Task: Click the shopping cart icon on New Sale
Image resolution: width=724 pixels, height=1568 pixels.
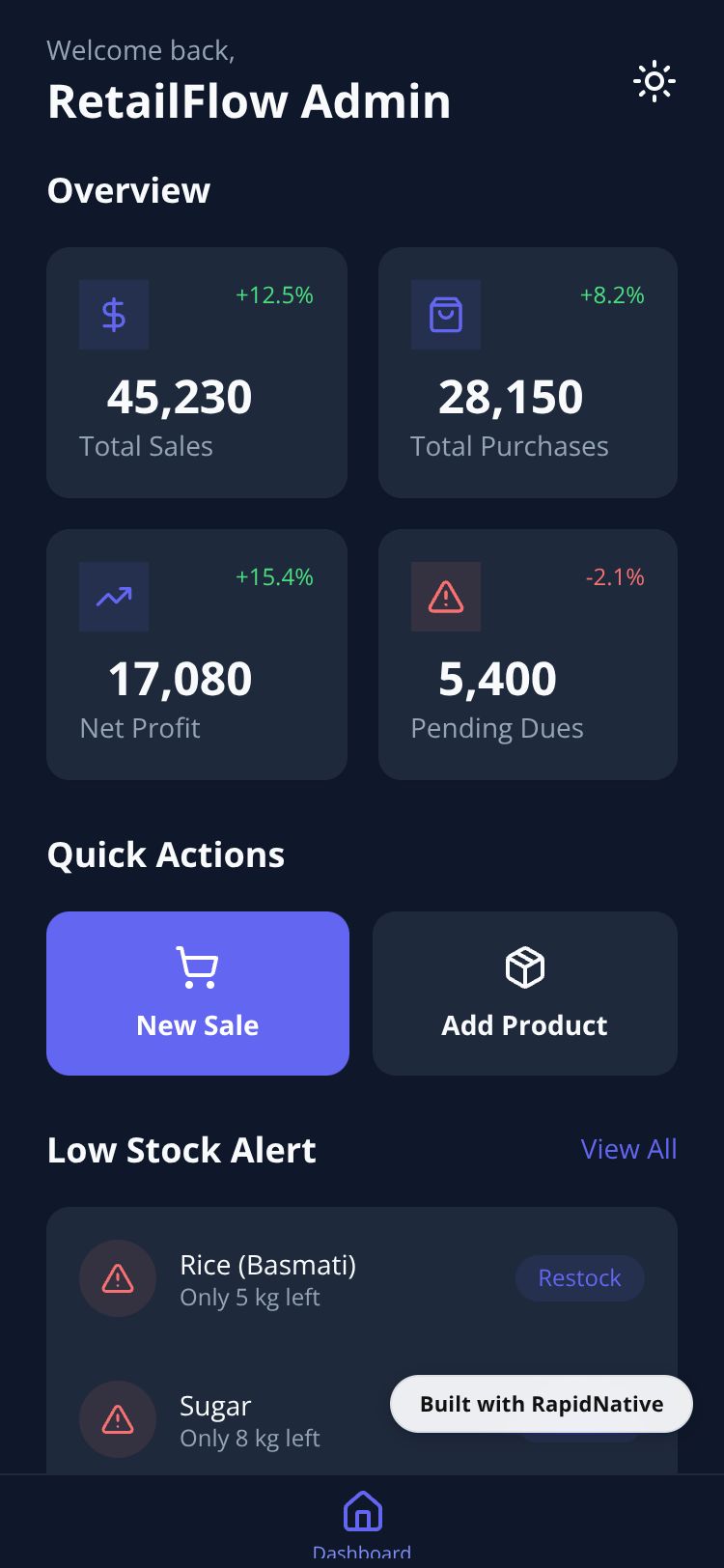Action: 197,967
